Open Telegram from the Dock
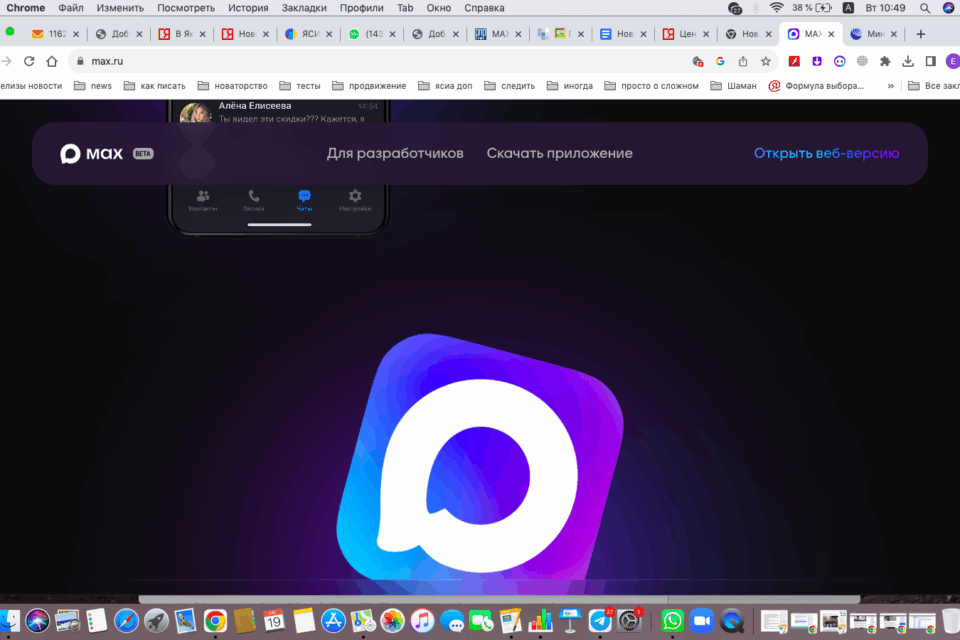 coord(601,621)
